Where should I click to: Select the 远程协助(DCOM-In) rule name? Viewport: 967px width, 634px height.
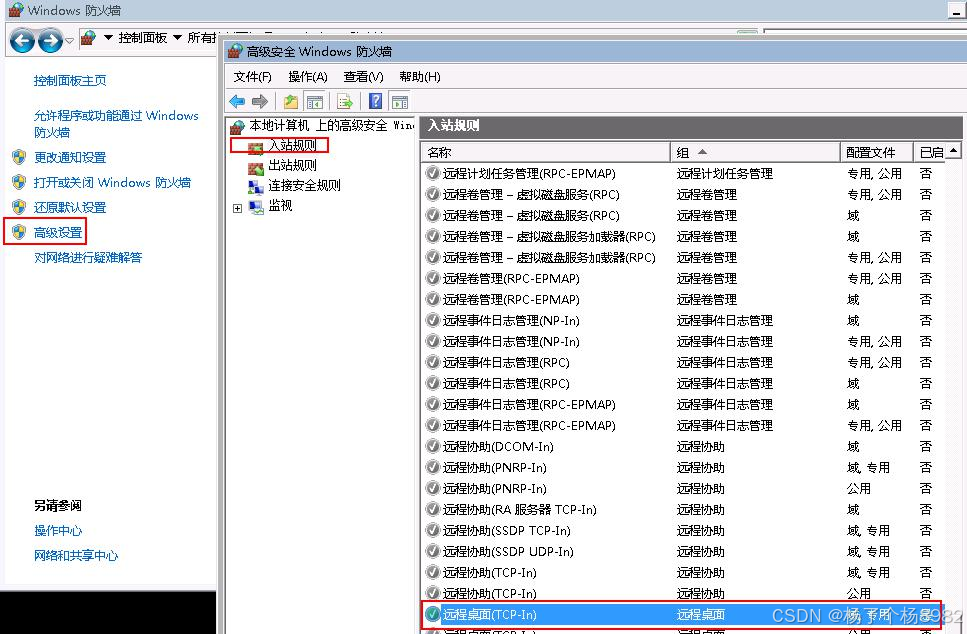point(498,446)
